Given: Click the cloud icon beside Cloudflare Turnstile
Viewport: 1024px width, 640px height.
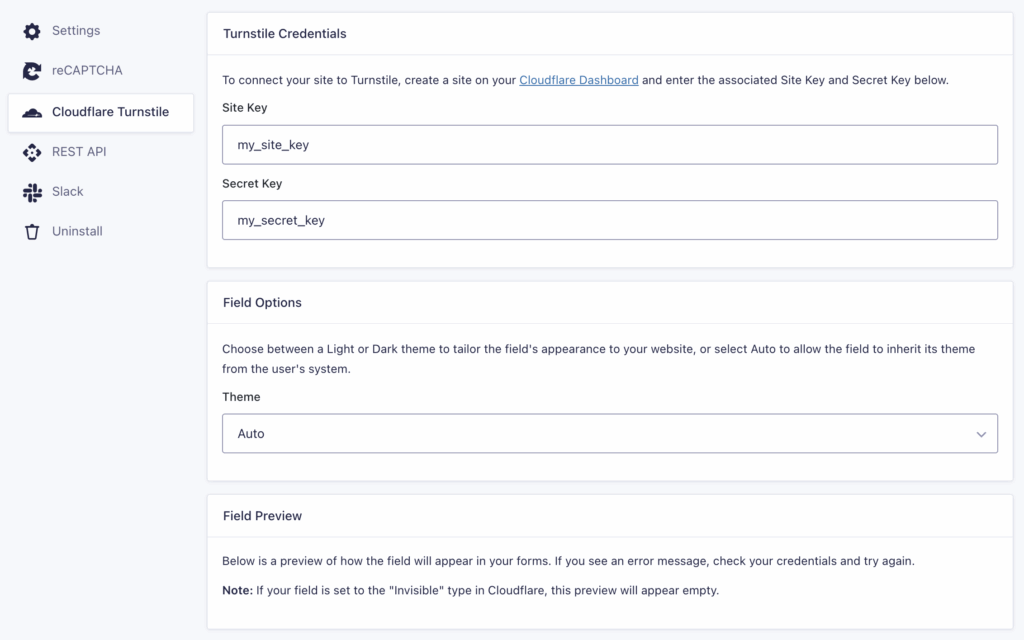Looking at the screenshot, I should tap(31, 112).
